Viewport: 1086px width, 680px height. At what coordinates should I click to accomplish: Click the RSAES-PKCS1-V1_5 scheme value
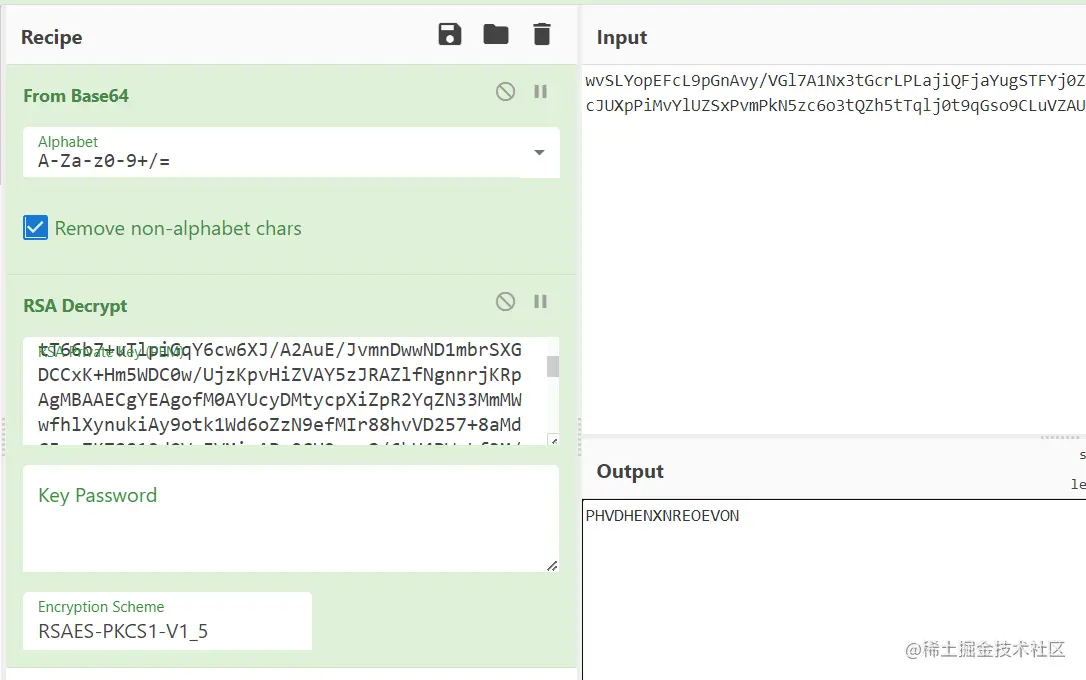click(x=123, y=632)
